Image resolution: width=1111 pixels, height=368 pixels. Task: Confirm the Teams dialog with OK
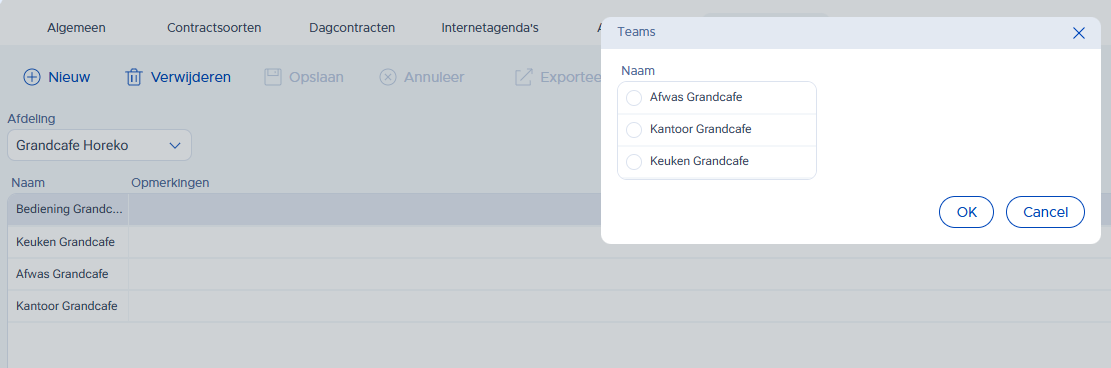click(966, 212)
